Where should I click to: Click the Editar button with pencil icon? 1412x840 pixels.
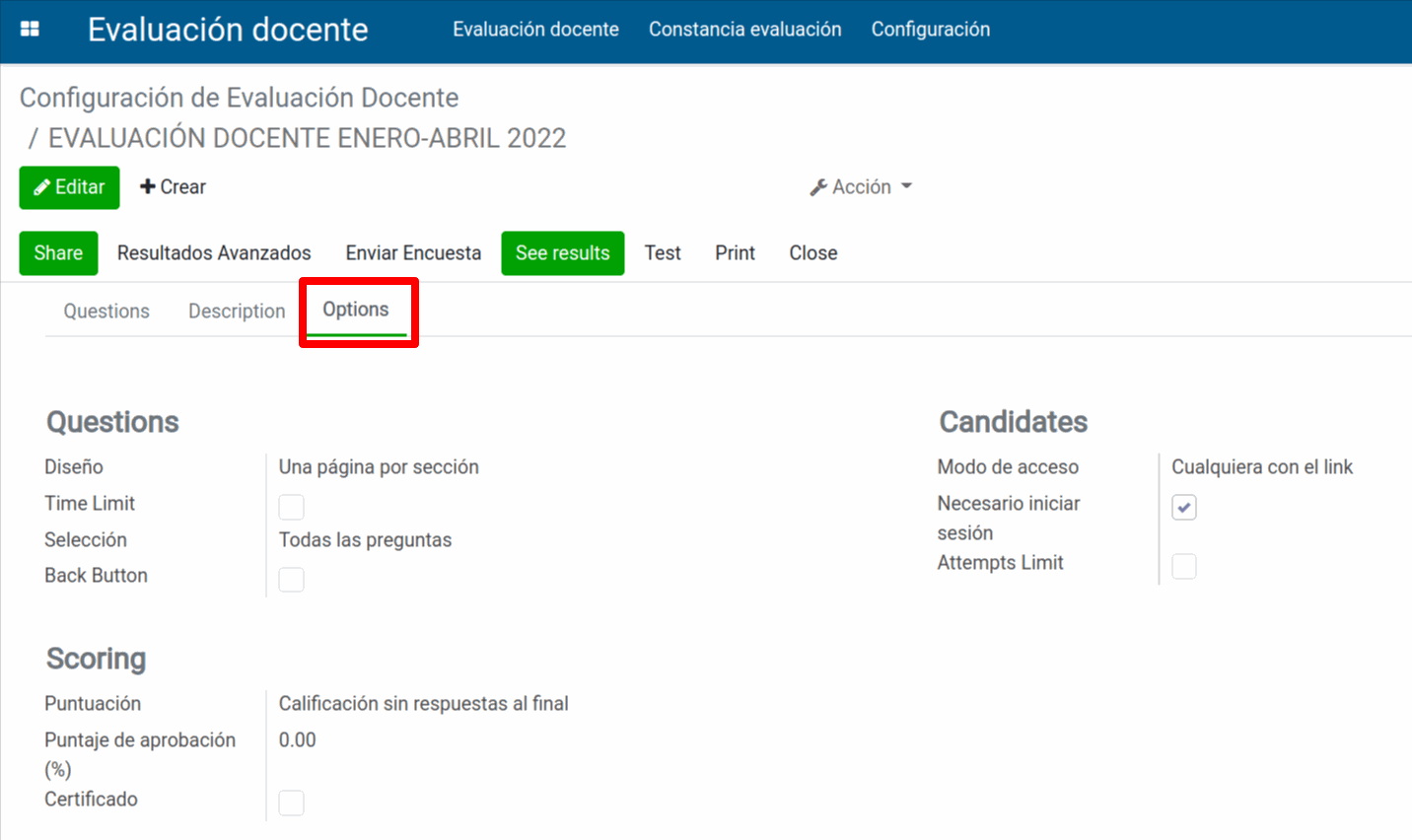69,187
